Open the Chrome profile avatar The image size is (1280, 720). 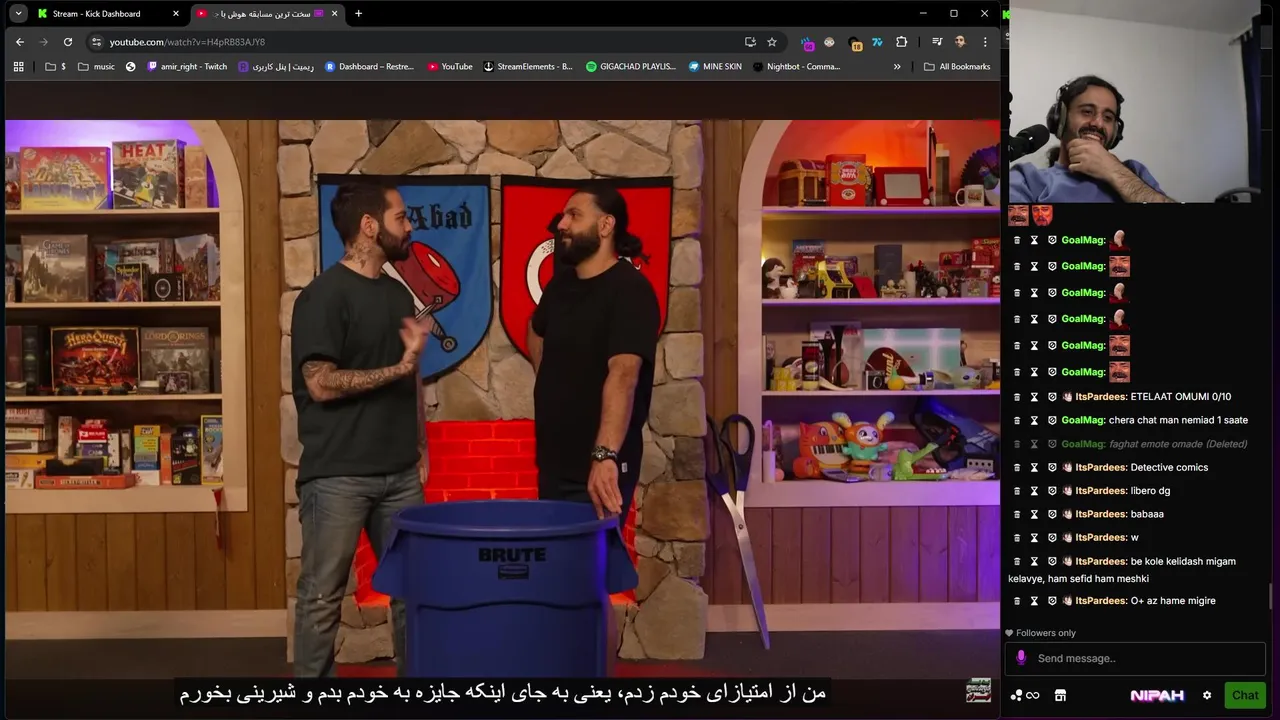[x=960, y=42]
